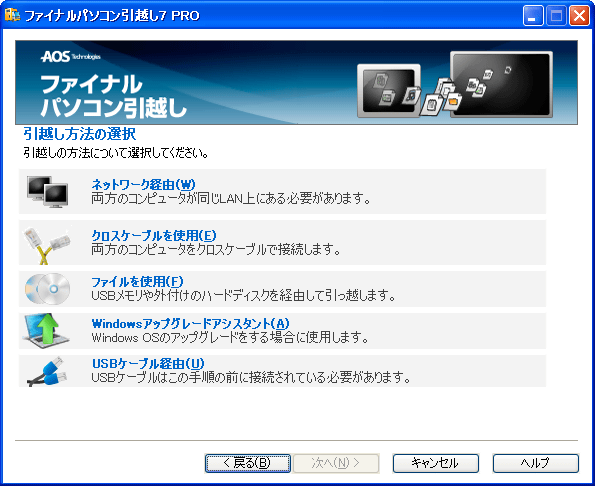Click the disabled 次へ(N) > button

(x=336, y=463)
